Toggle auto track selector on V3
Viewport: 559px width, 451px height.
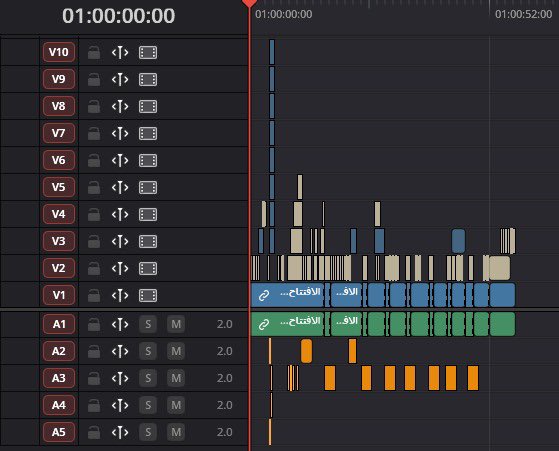coord(120,241)
